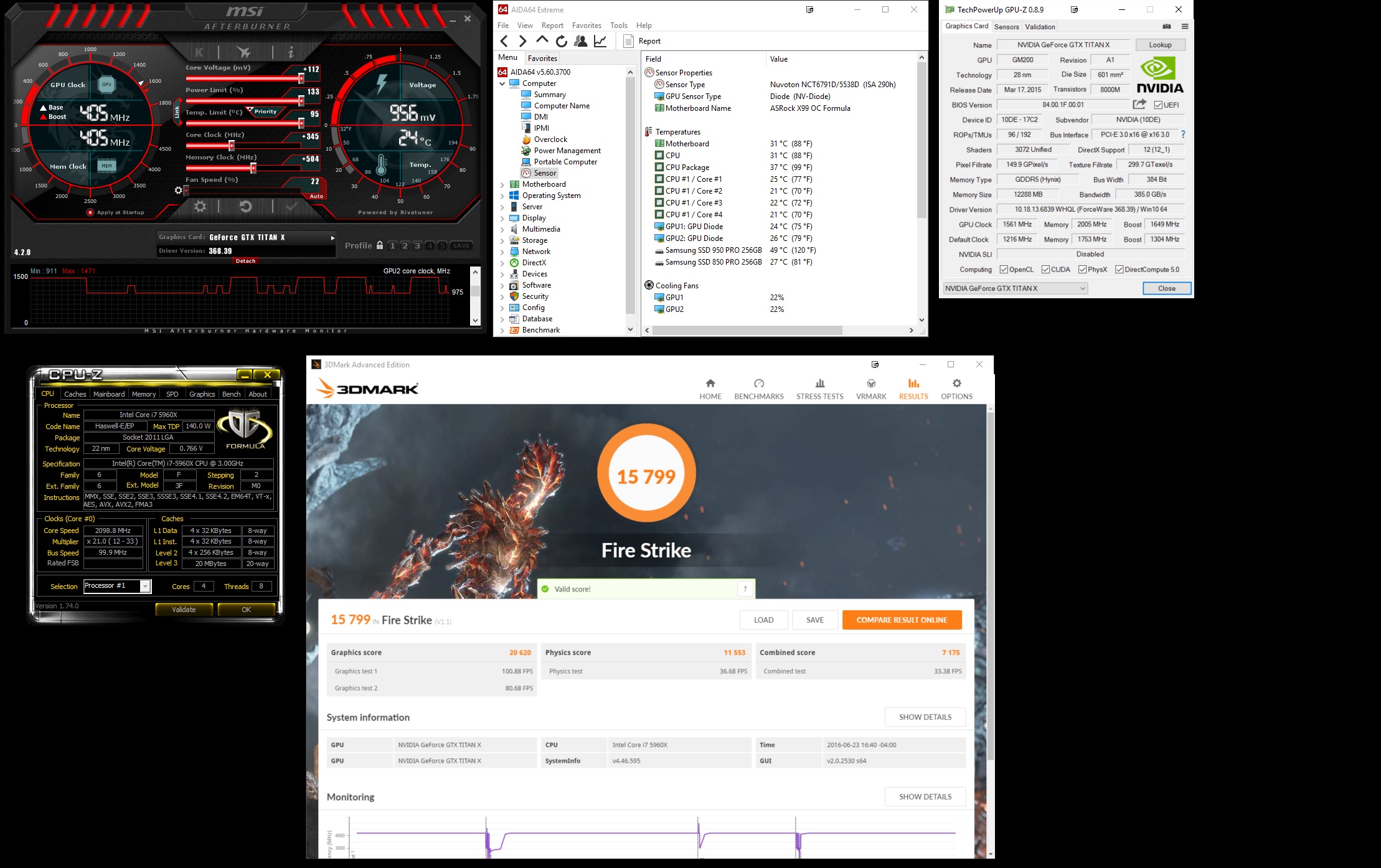Adjust the Core Clock slider handle

[232, 146]
